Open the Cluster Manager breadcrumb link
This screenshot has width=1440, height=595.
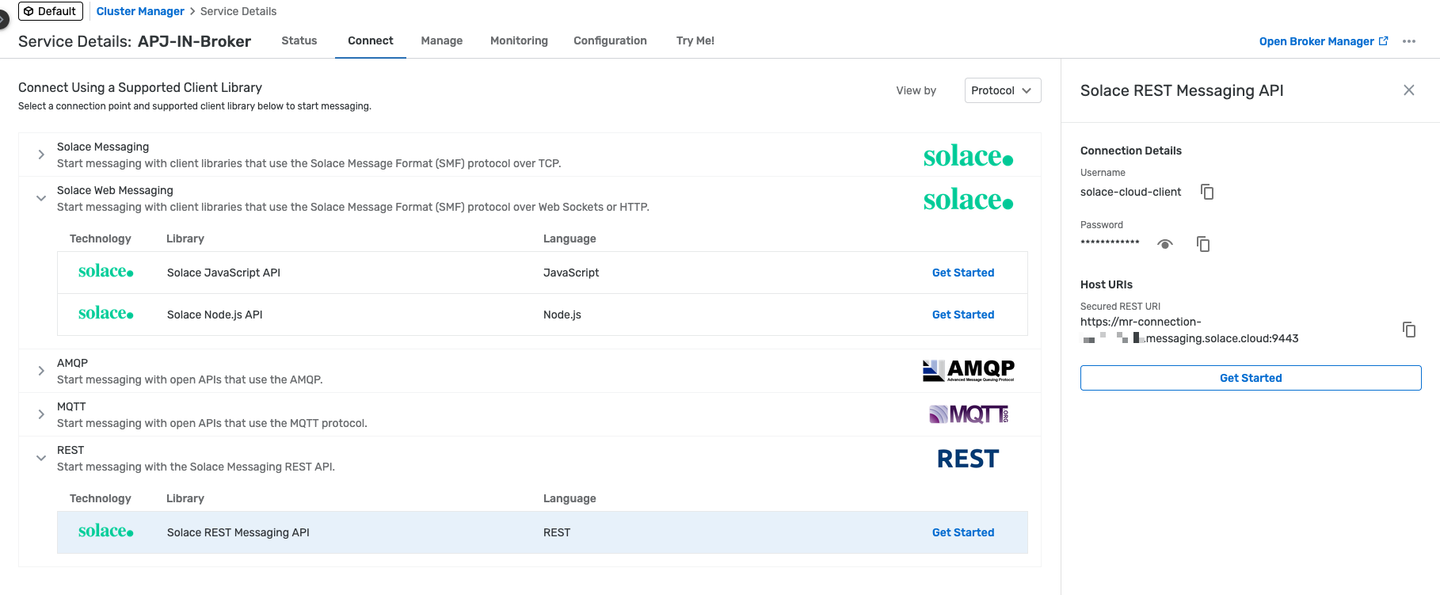(140, 11)
